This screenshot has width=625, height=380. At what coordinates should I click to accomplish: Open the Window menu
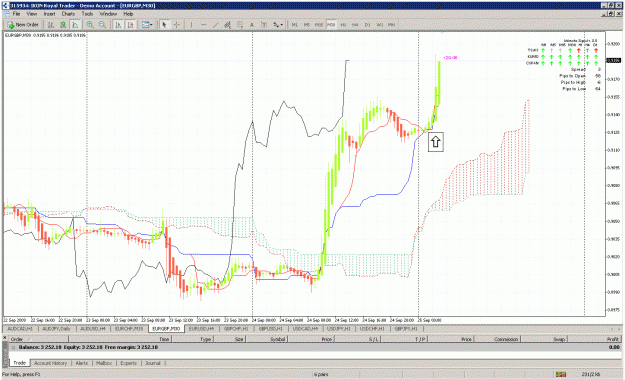click(x=108, y=14)
